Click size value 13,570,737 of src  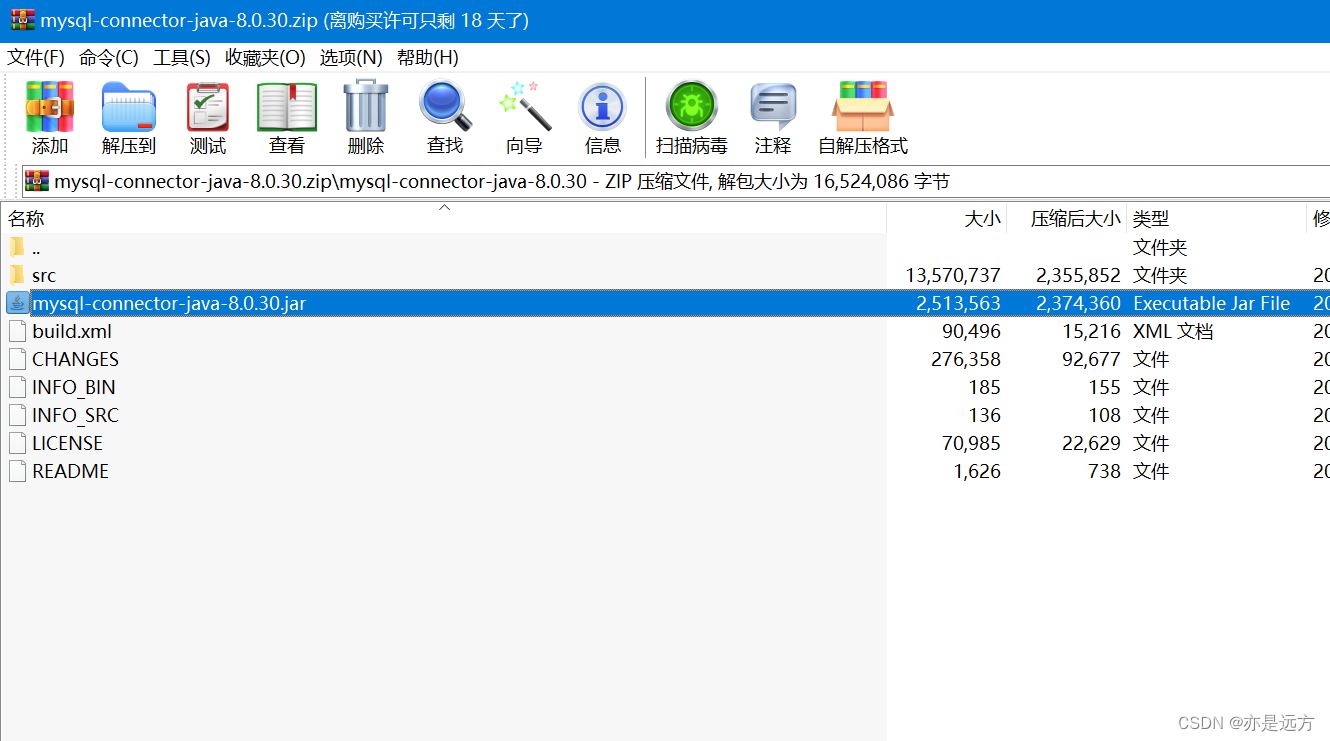click(x=953, y=275)
